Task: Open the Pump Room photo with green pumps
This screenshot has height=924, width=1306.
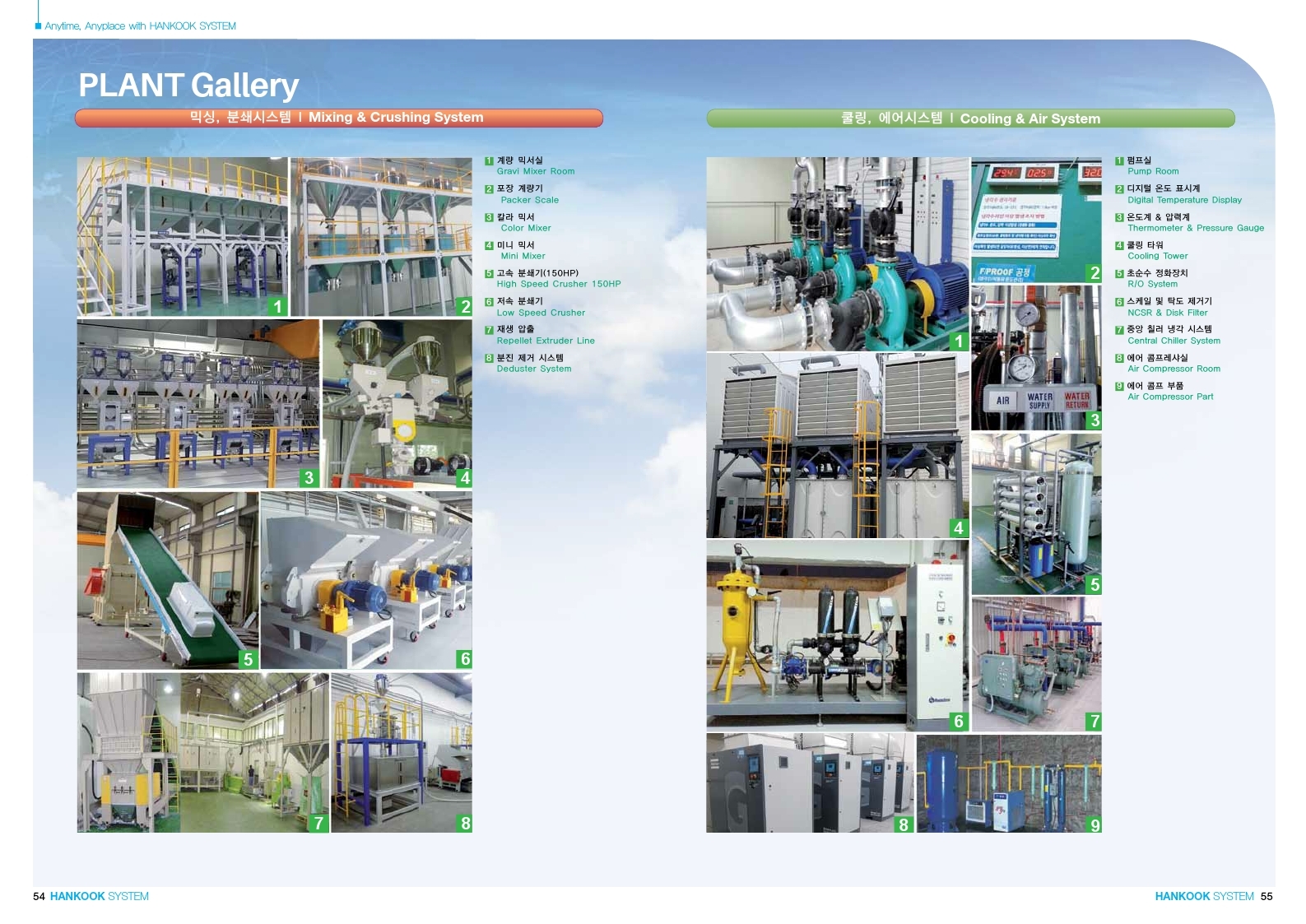Action: tap(838, 254)
